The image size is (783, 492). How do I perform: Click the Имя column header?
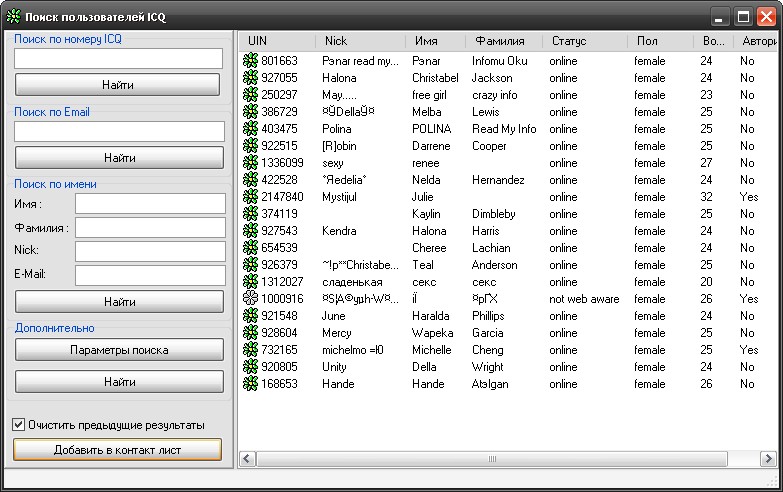coord(435,41)
